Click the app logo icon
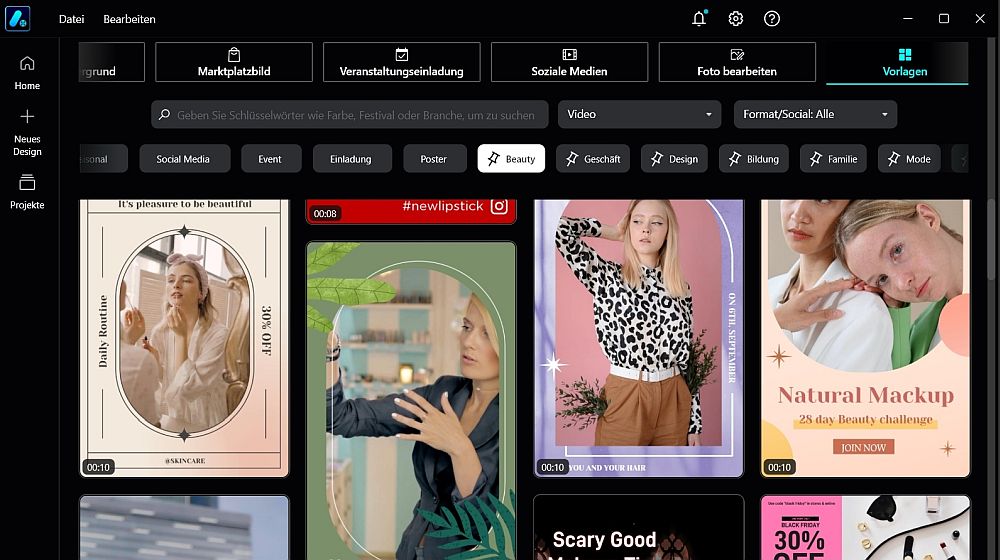The image size is (1000, 560). pos(17,18)
